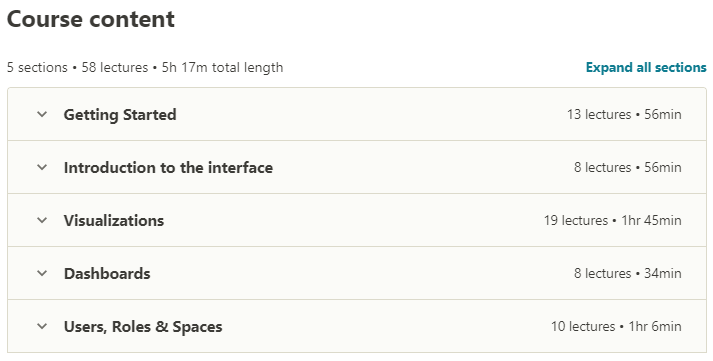Expand the Dashboards section chevron

[x=42, y=273]
